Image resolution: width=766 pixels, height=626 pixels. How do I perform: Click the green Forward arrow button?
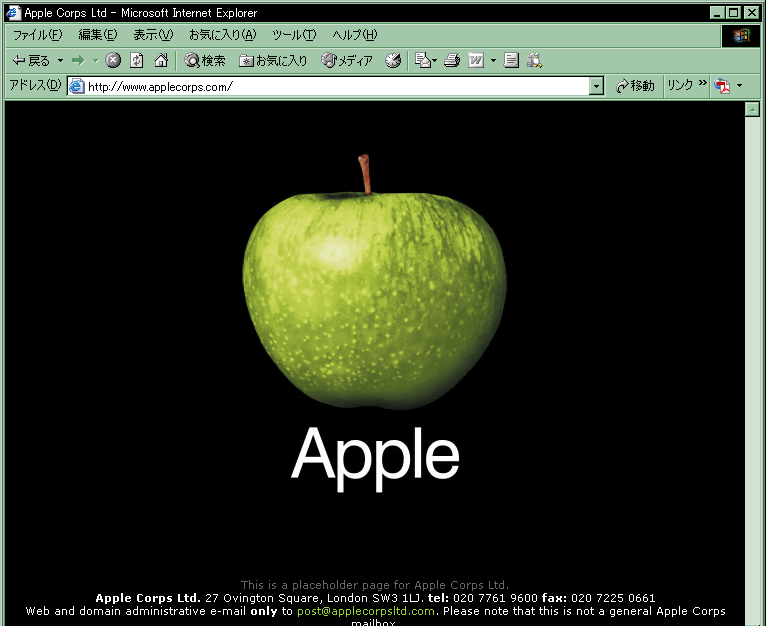tap(78, 61)
